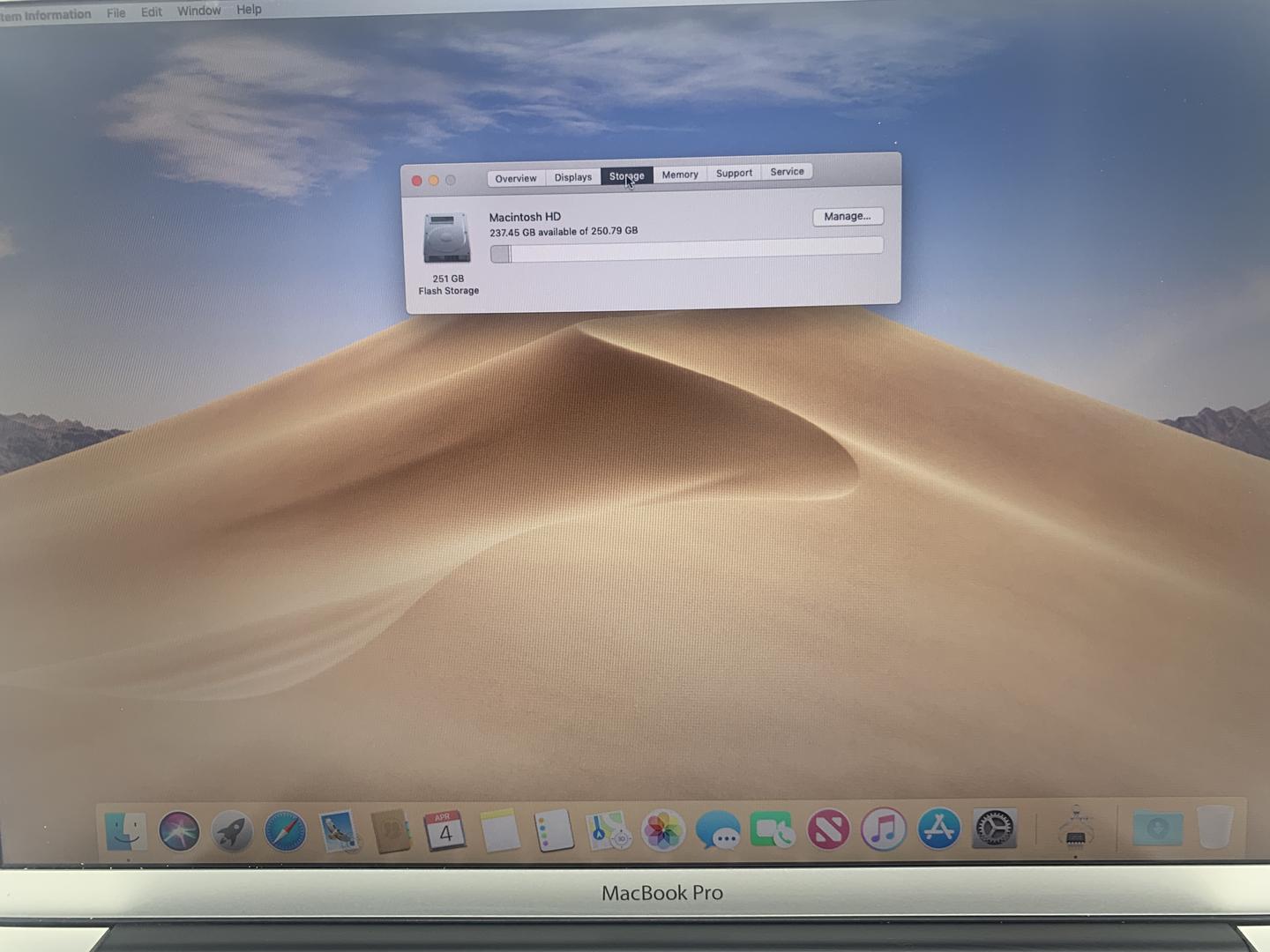Launch Safari browser from dock

286,831
